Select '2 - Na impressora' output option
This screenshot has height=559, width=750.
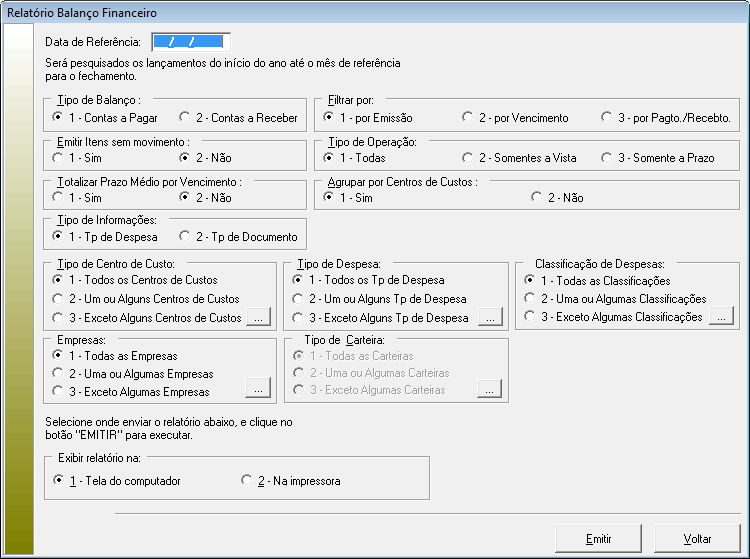pos(247,481)
